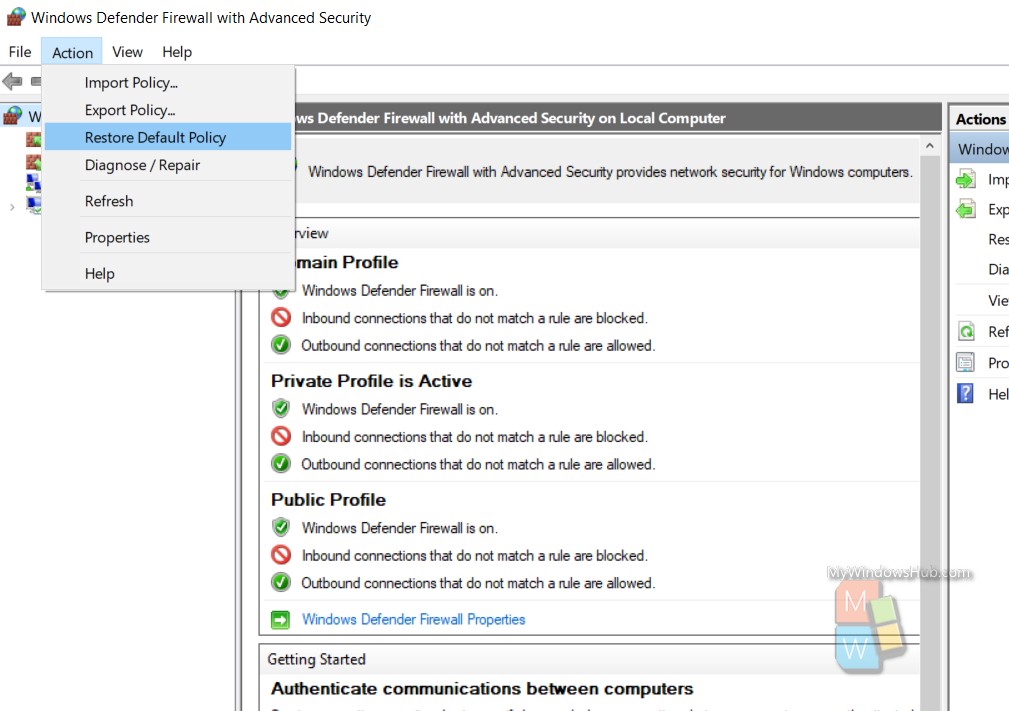Click the Domain Profile inbound blocked icon

281,317
